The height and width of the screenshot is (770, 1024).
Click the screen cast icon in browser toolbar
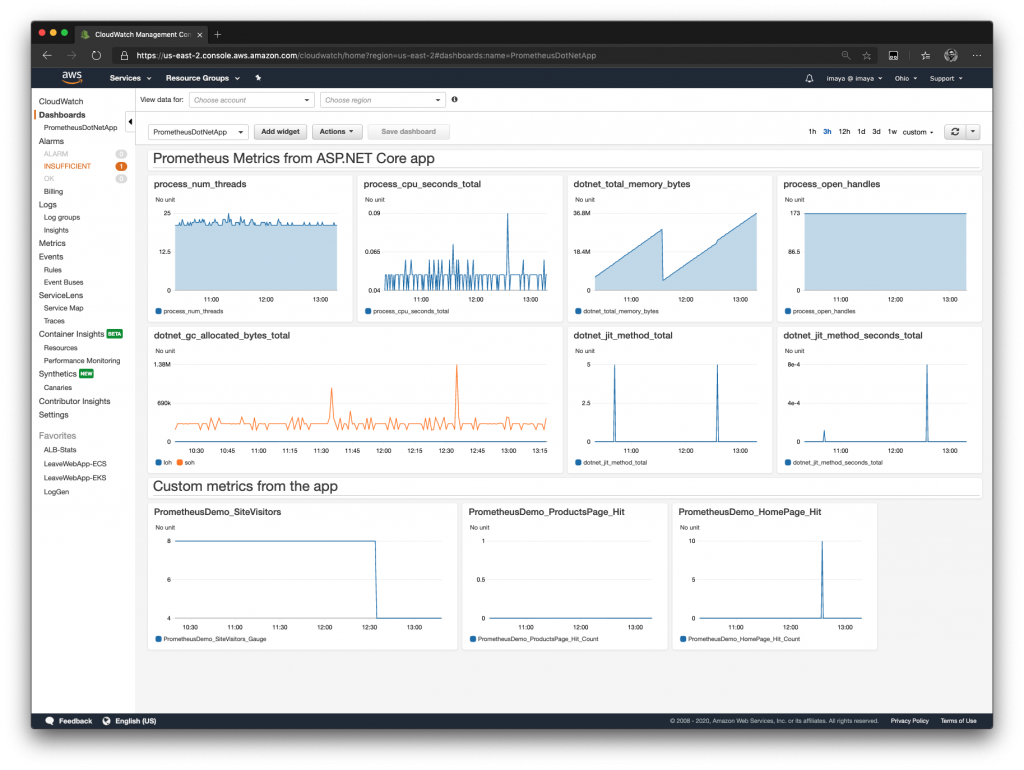tap(893, 56)
